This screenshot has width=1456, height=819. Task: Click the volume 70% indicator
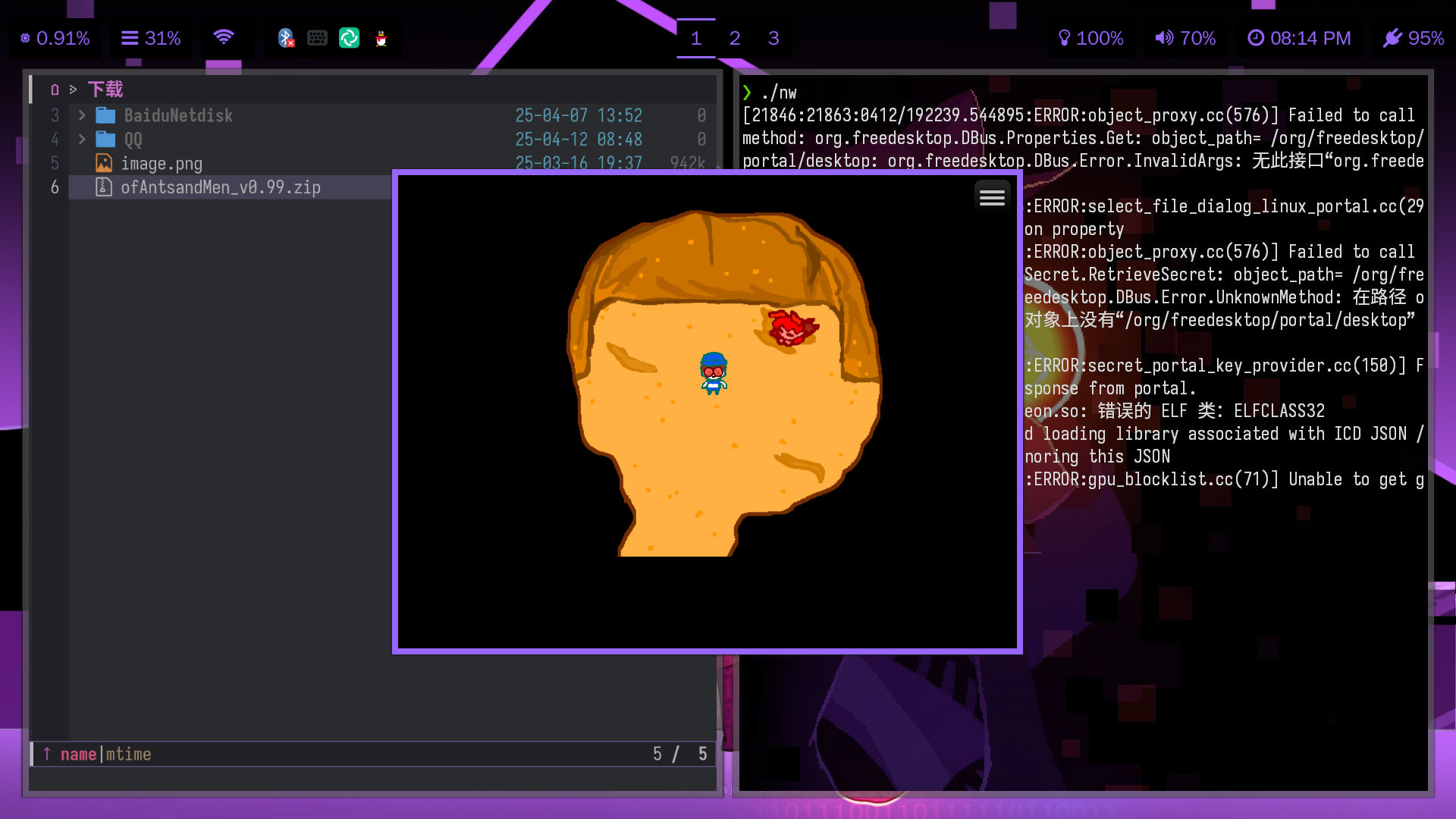(1185, 38)
